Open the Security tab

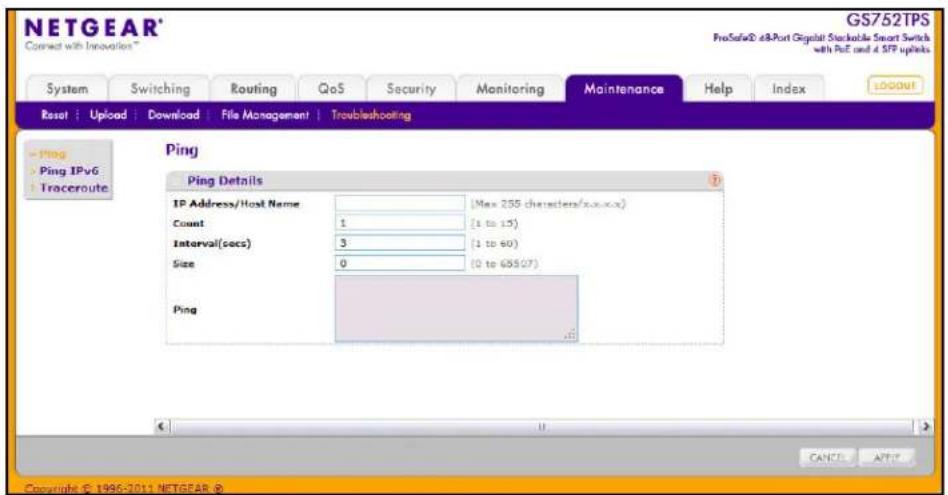(x=411, y=89)
